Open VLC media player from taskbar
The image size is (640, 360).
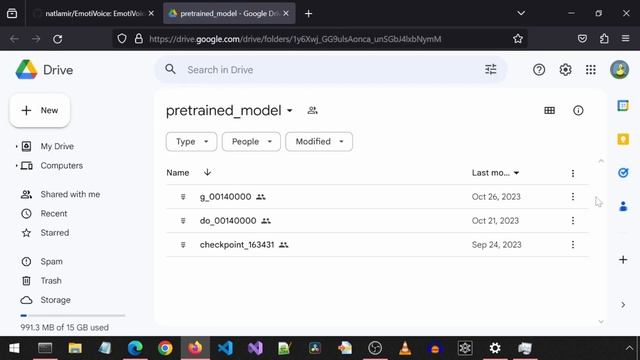click(405, 348)
